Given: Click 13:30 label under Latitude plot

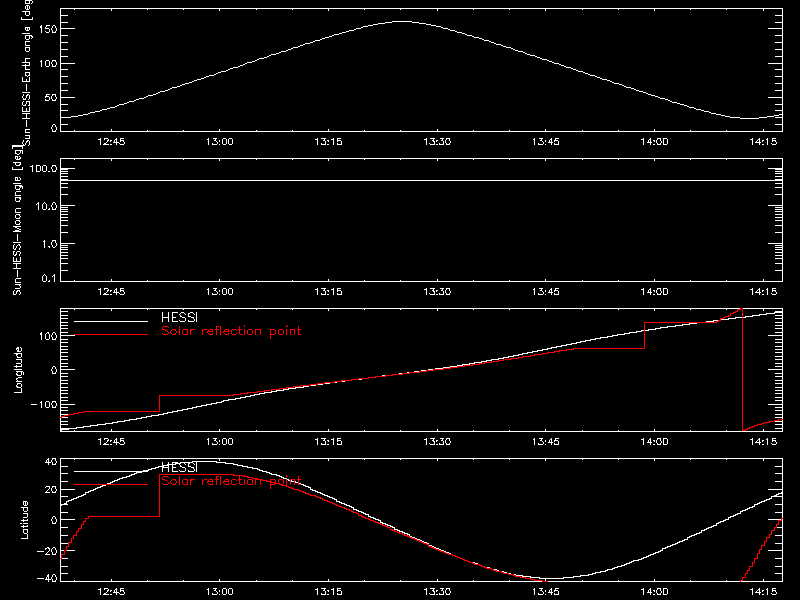Looking at the screenshot, I should coord(437,592).
